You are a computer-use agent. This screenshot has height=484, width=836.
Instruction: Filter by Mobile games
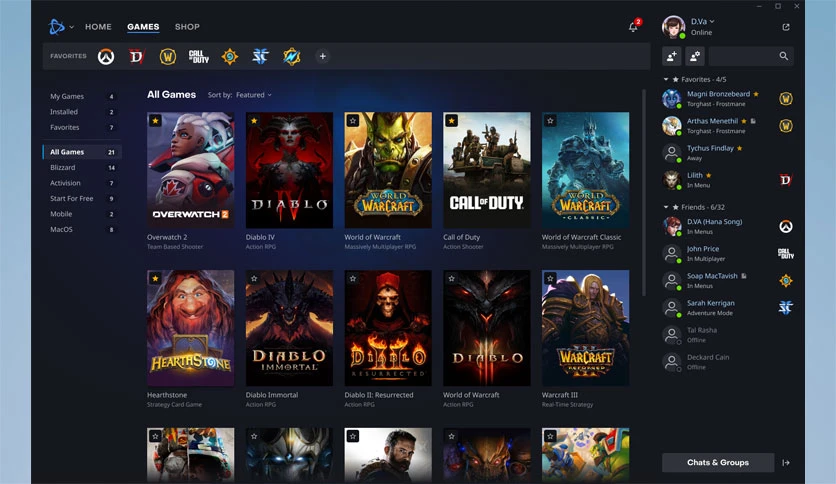[82, 214]
